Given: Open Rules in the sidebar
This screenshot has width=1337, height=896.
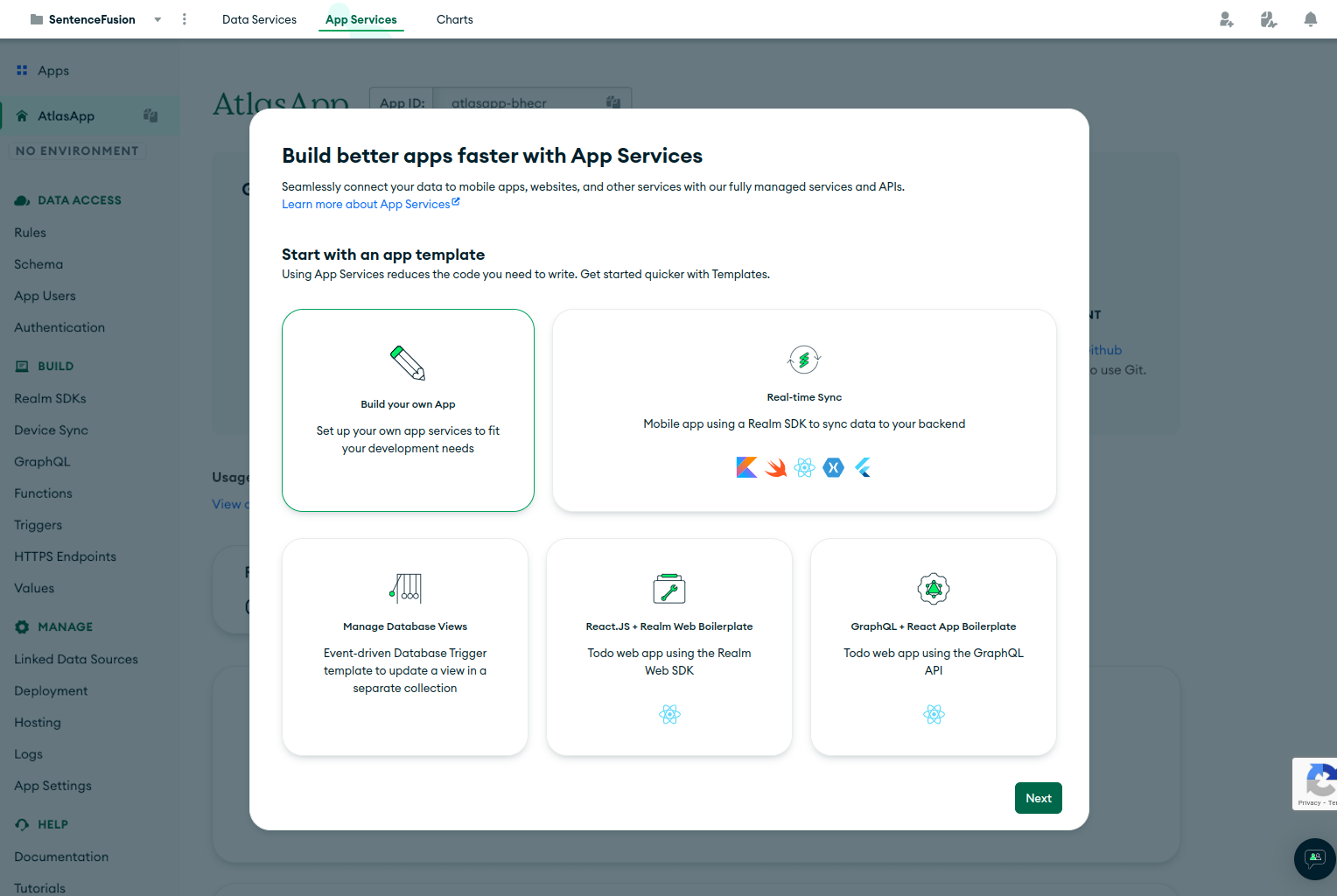Looking at the screenshot, I should 30,233.
